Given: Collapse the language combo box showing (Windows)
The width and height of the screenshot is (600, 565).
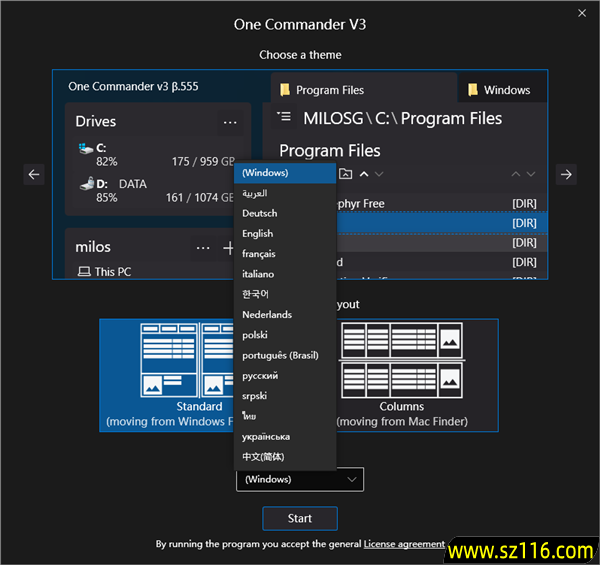Looking at the screenshot, I should [x=300, y=480].
